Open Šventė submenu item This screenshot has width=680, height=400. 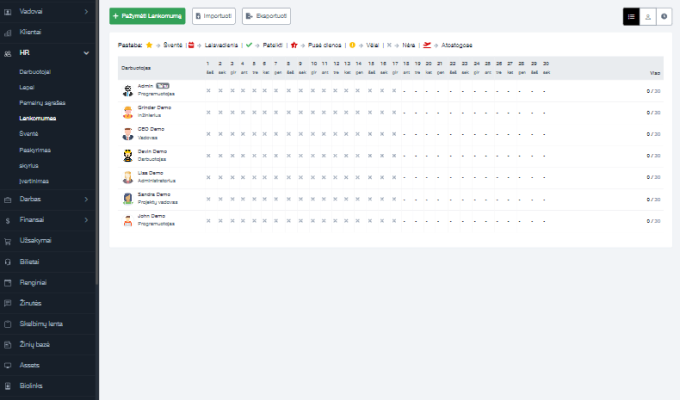point(28,132)
